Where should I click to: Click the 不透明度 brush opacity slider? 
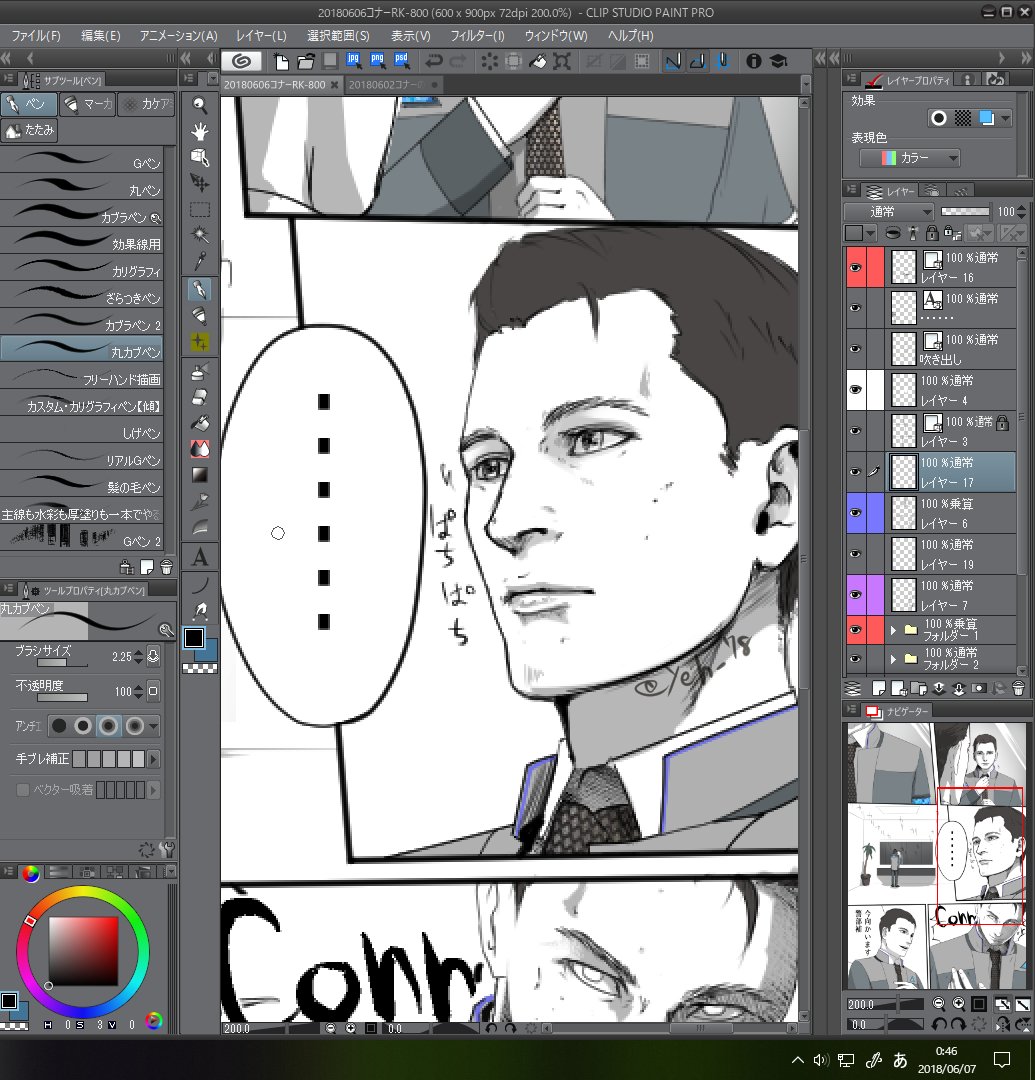click(x=62, y=698)
